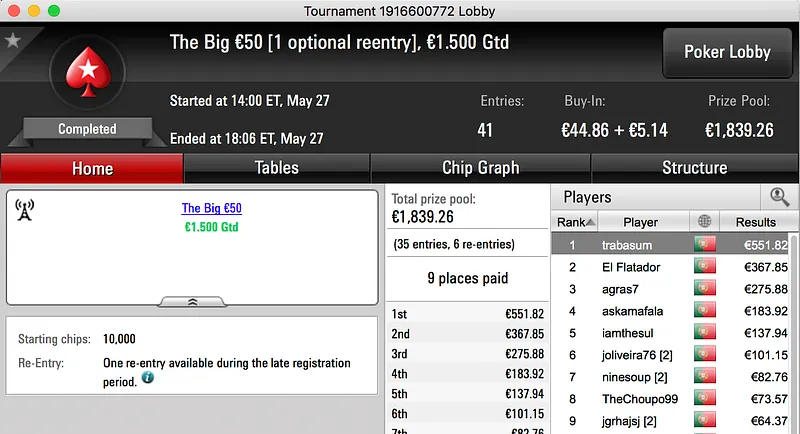Viewport: 800px width, 434px height.
Task: Open the Chip Graph tab
Action: pyautogui.click(x=480, y=168)
